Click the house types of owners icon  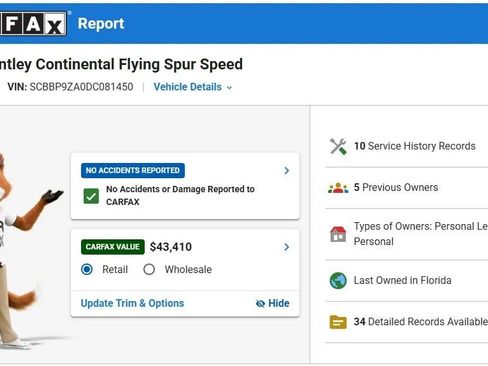click(338, 234)
